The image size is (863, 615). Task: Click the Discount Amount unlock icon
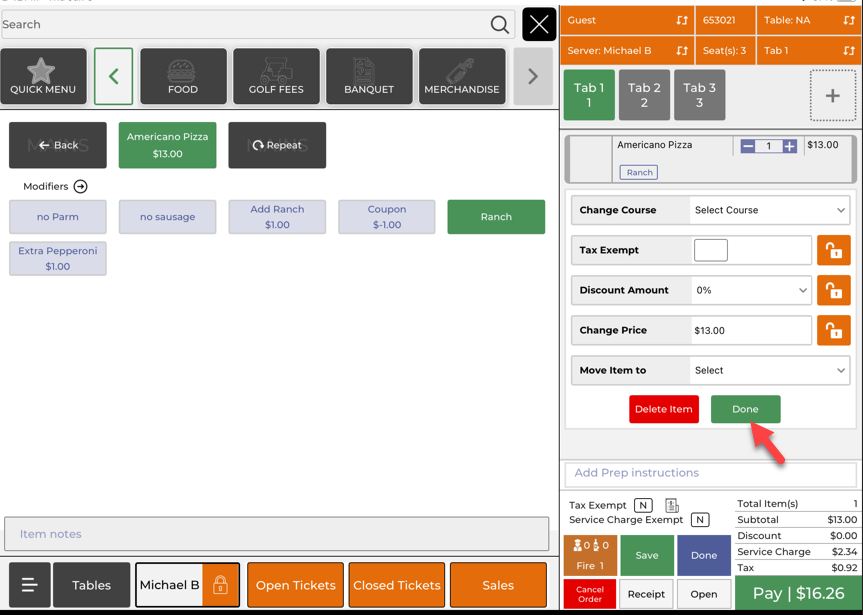click(x=833, y=290)
